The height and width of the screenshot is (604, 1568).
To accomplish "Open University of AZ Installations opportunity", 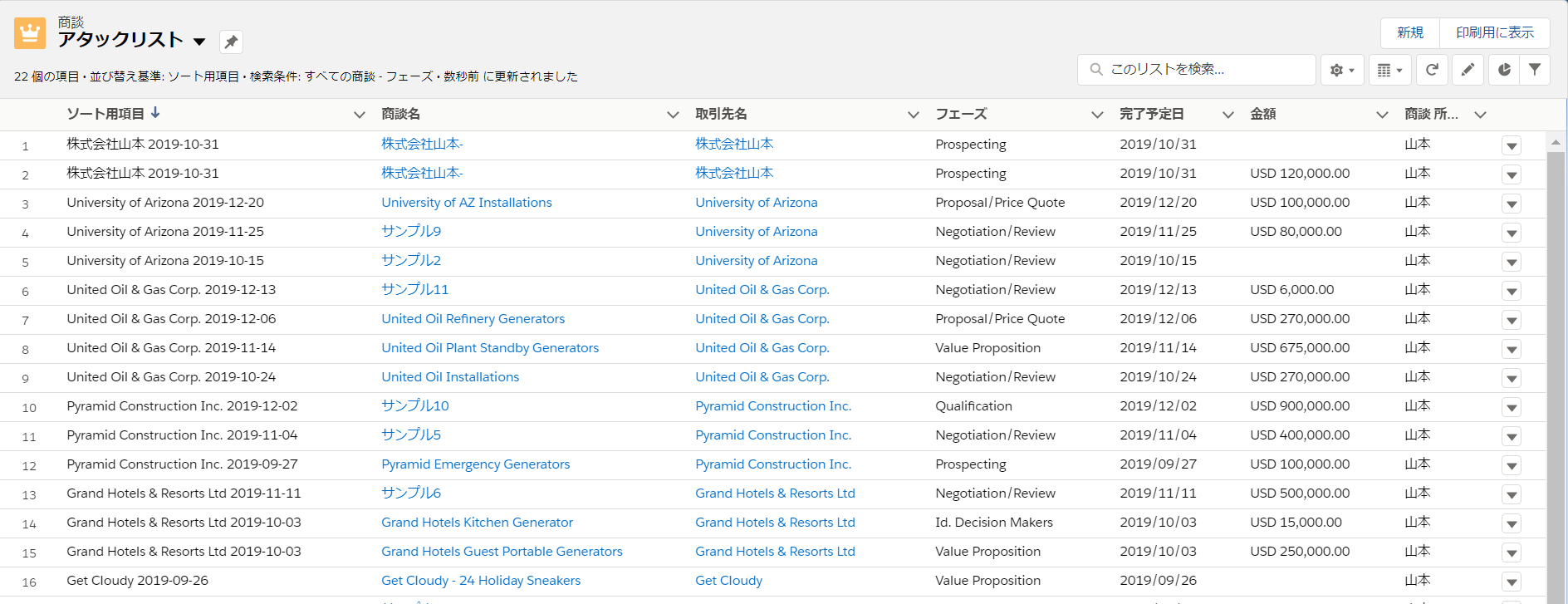I will (x=467, y=202).
